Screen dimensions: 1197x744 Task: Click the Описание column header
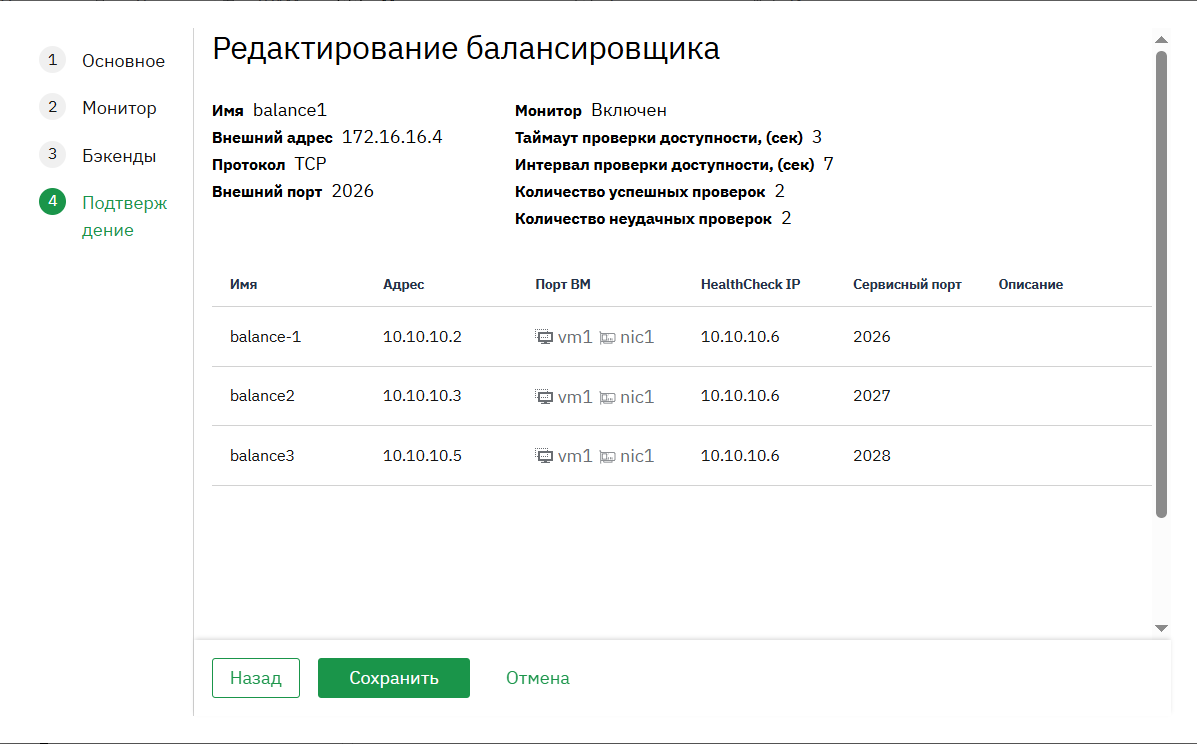(x=1031, y=285)
